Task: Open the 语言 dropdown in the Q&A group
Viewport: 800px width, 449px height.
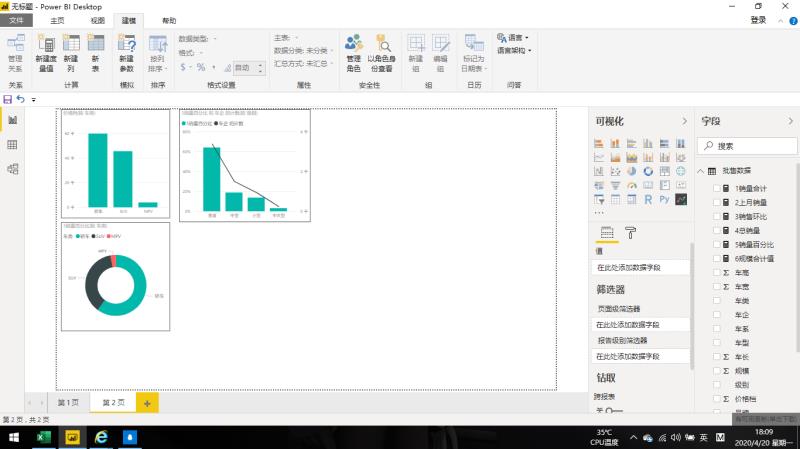Action: 513,38
